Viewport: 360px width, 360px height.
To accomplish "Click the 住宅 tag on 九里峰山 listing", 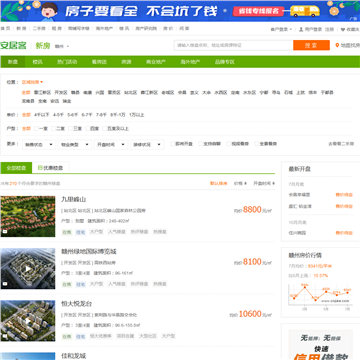I will pyautogui.click(x=80, y=232).
